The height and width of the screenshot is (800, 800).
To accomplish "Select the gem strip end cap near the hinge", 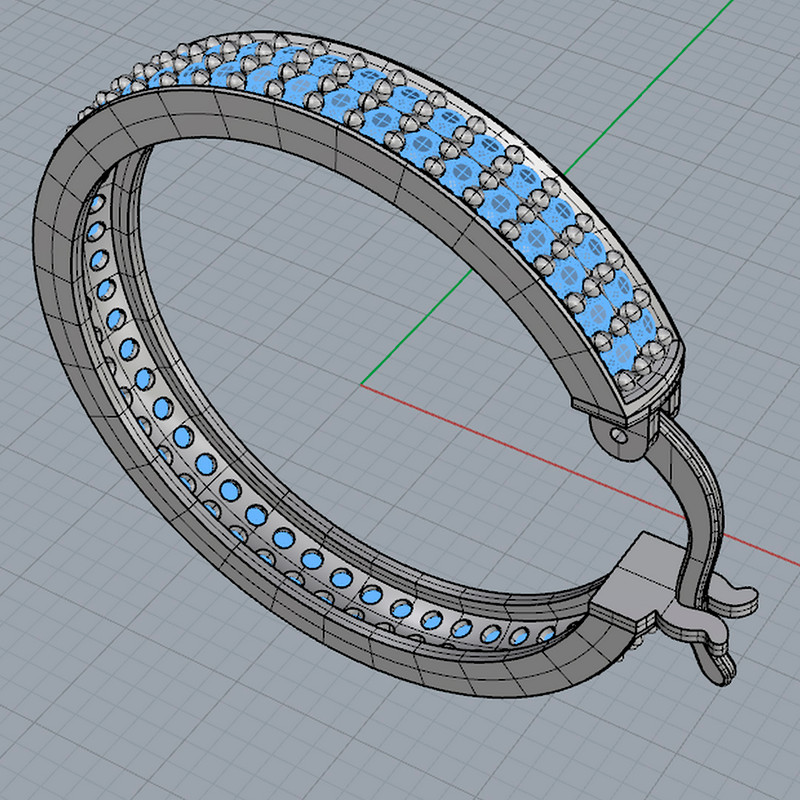I will coord(655,378).
